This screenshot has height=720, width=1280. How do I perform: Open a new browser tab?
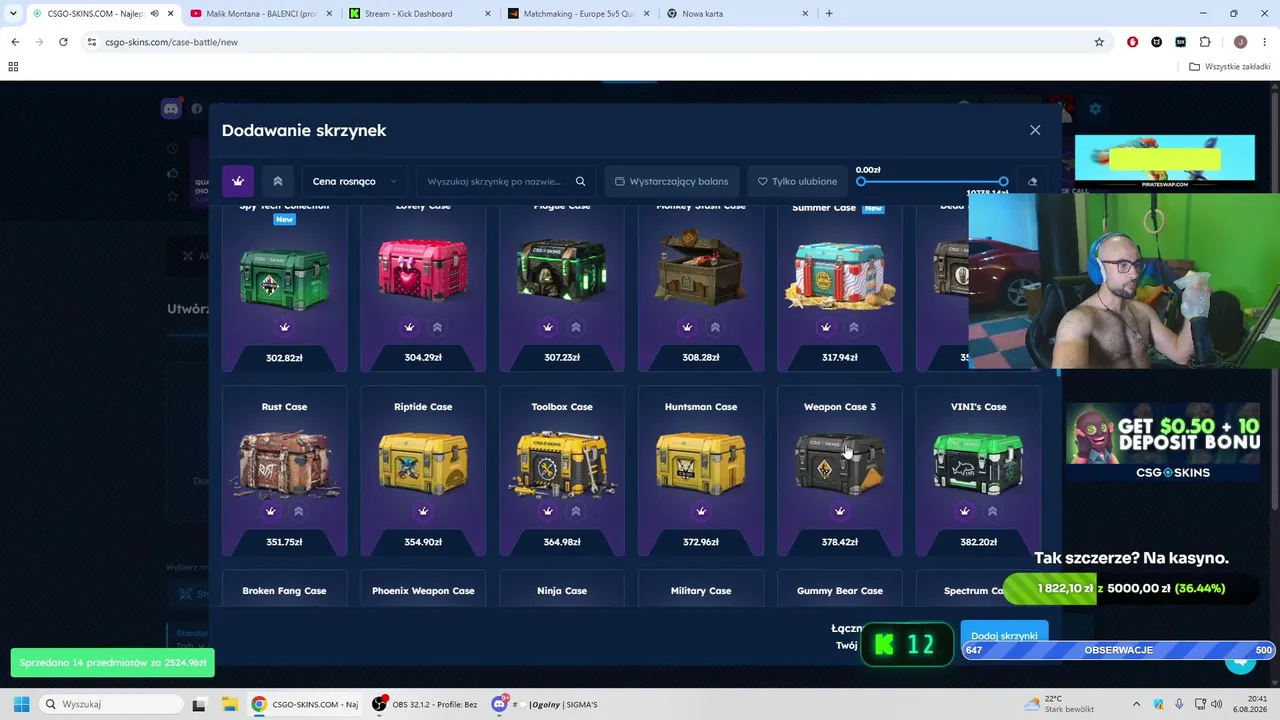[829, 14]
